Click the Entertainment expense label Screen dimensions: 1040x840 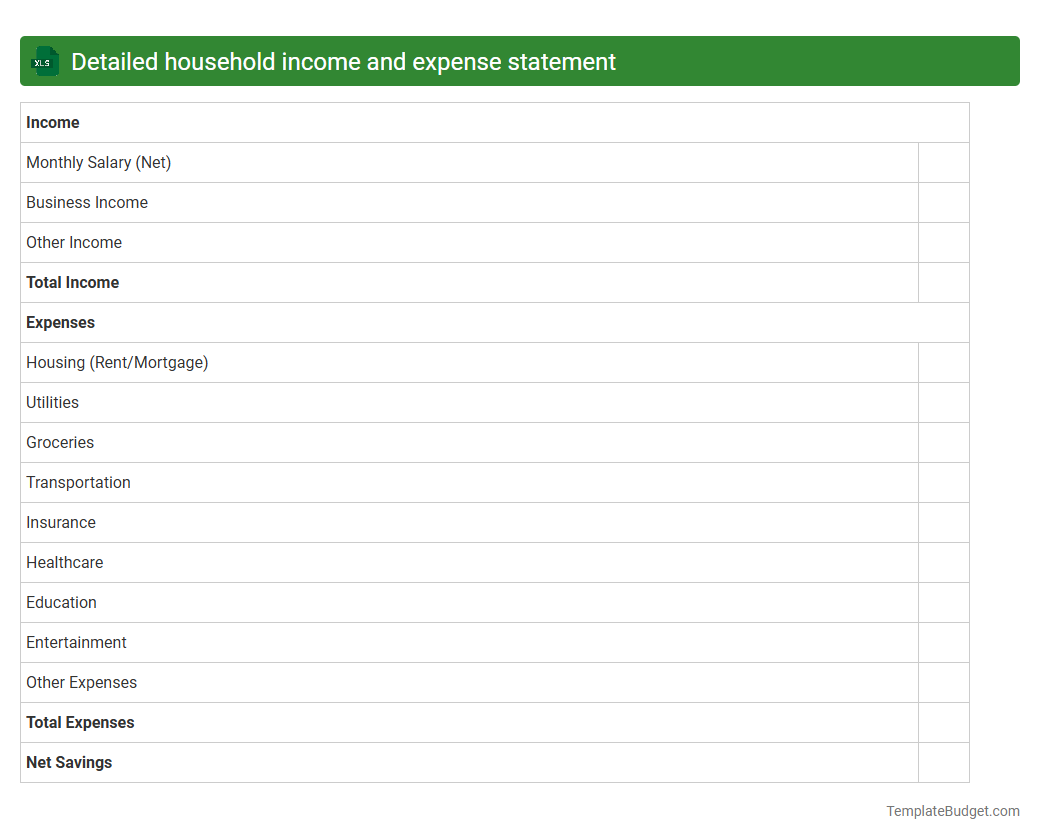[76, 642]
